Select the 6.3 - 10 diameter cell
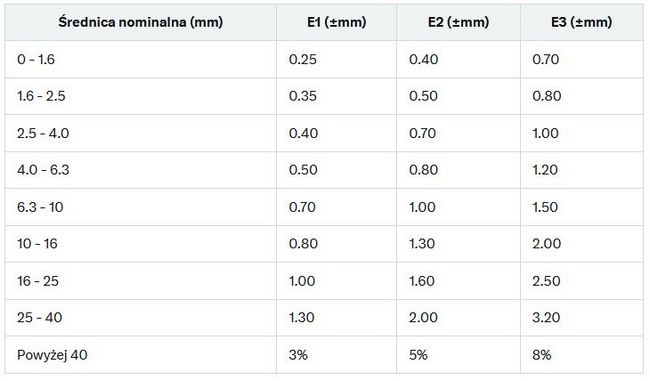Viewport: 650px width, 381px height. coord(141,207)
